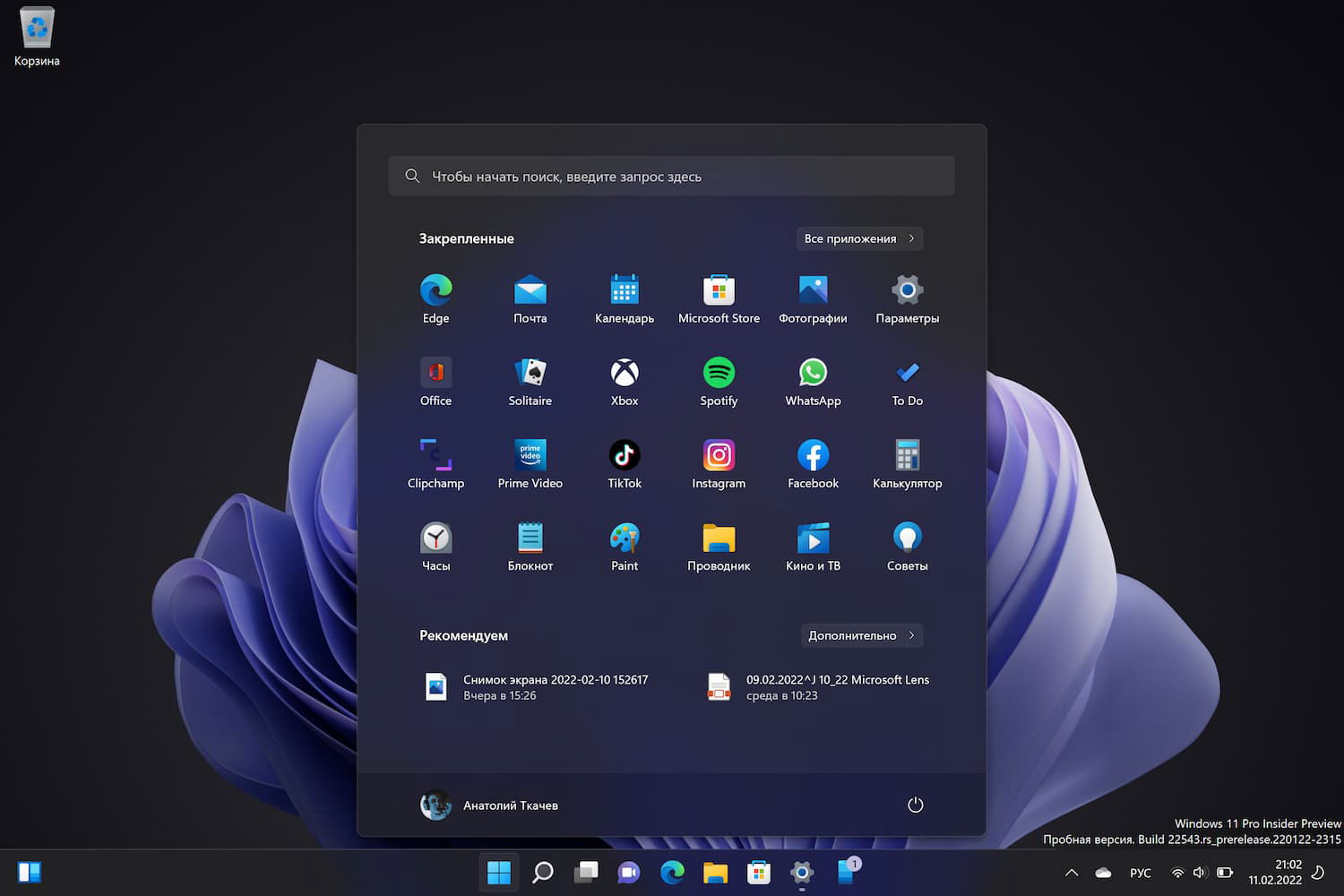Open Spotify
The image size is (1344, 896).
coord(719,382)
